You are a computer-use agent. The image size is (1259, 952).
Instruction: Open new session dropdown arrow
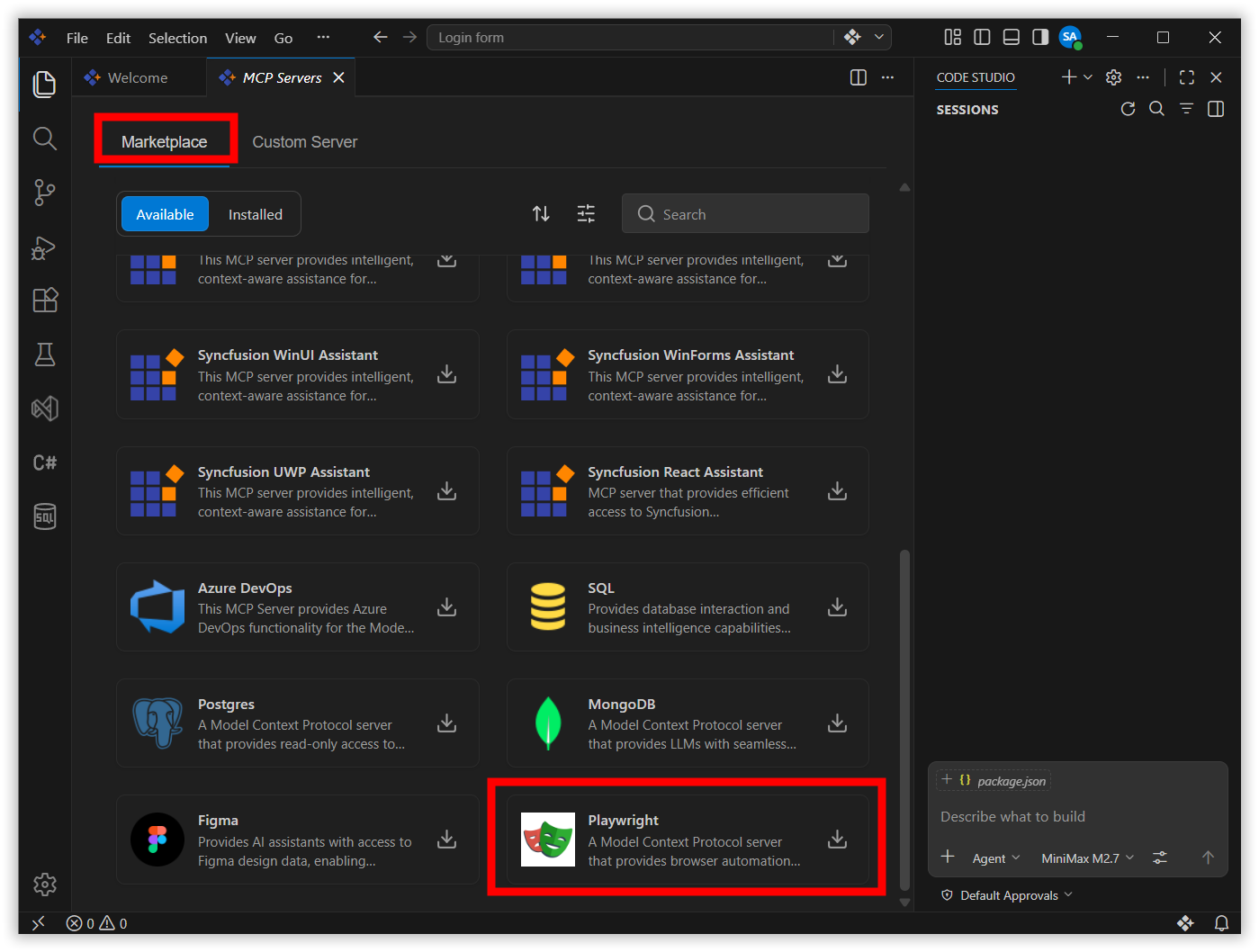click(x=1088, y=77)
